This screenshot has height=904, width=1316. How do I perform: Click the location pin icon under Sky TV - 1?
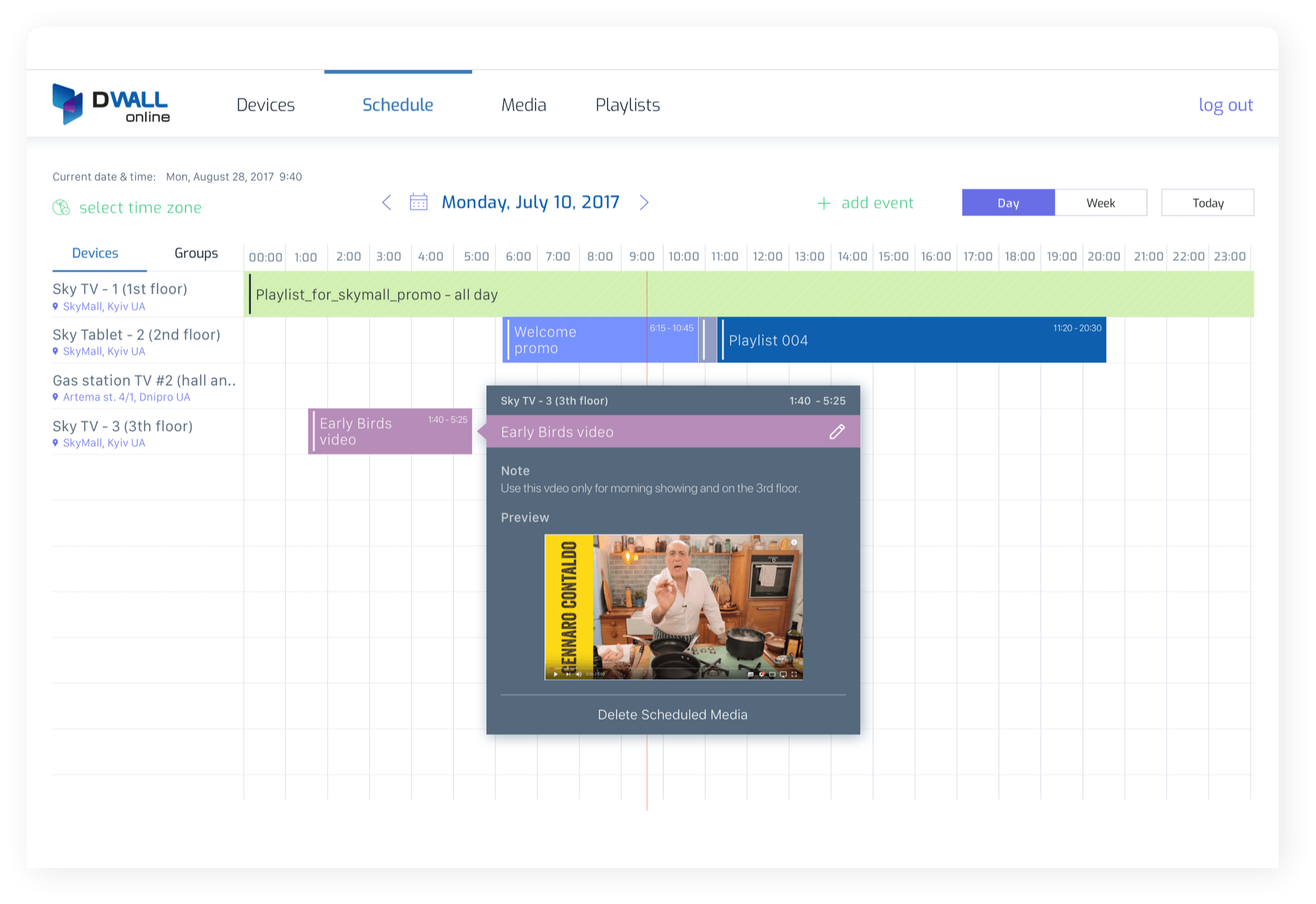56,306
